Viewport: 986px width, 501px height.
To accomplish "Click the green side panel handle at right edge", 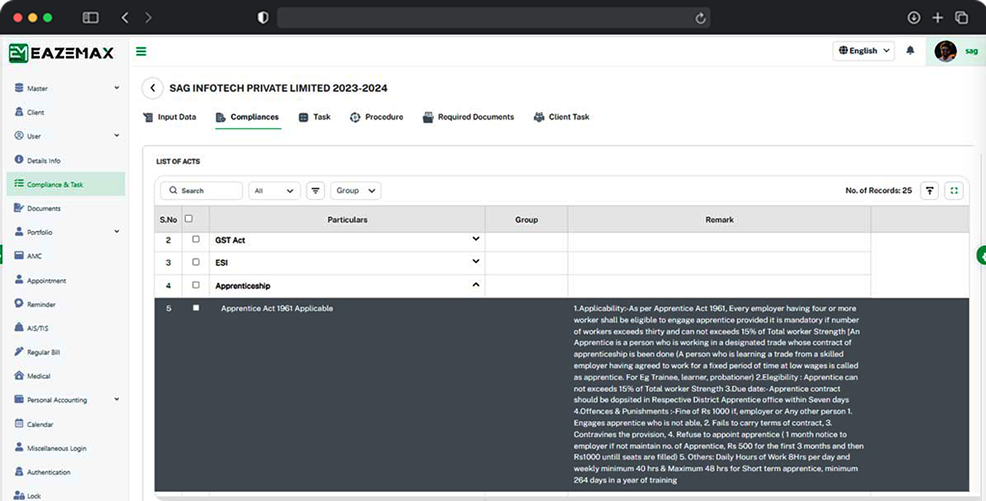I will pos(981,256).
